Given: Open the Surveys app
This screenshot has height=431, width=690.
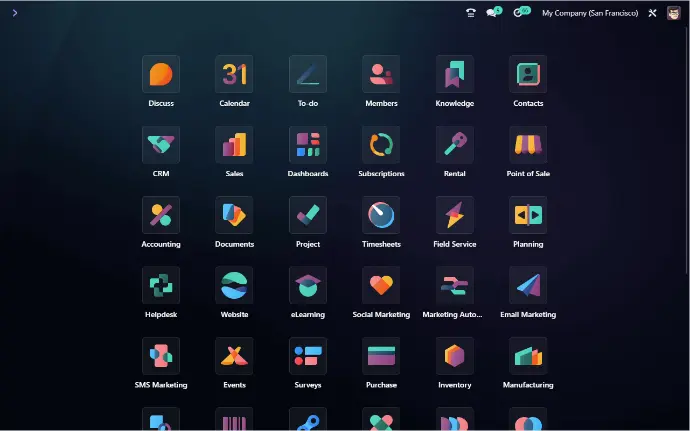Looking at the screenshot, I should (x=308, y=356).
